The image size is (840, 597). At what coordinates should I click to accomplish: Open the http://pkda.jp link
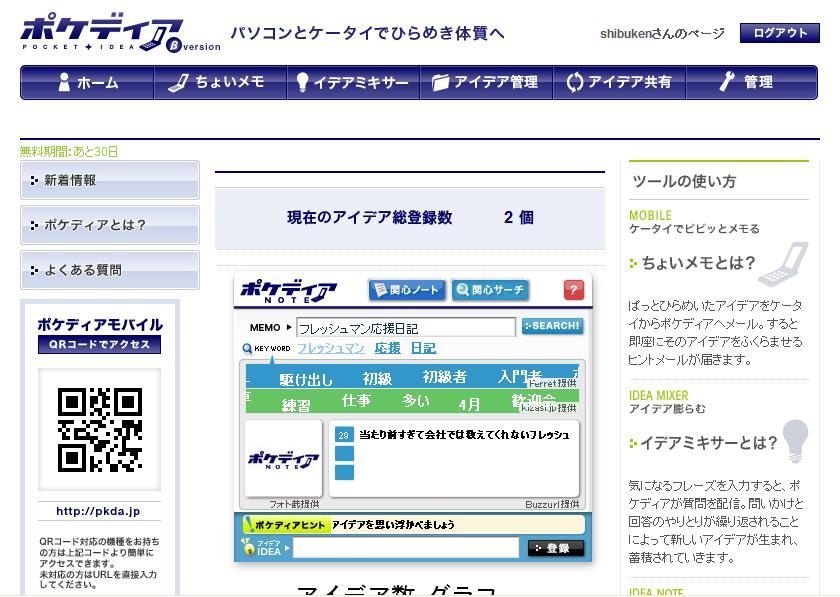coord(98,511)
